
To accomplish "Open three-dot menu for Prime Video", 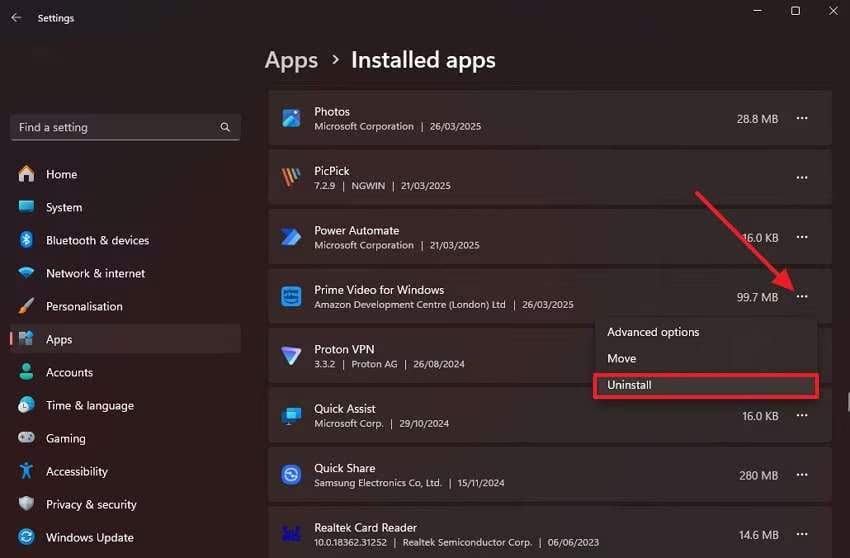I will pos(802,297).
